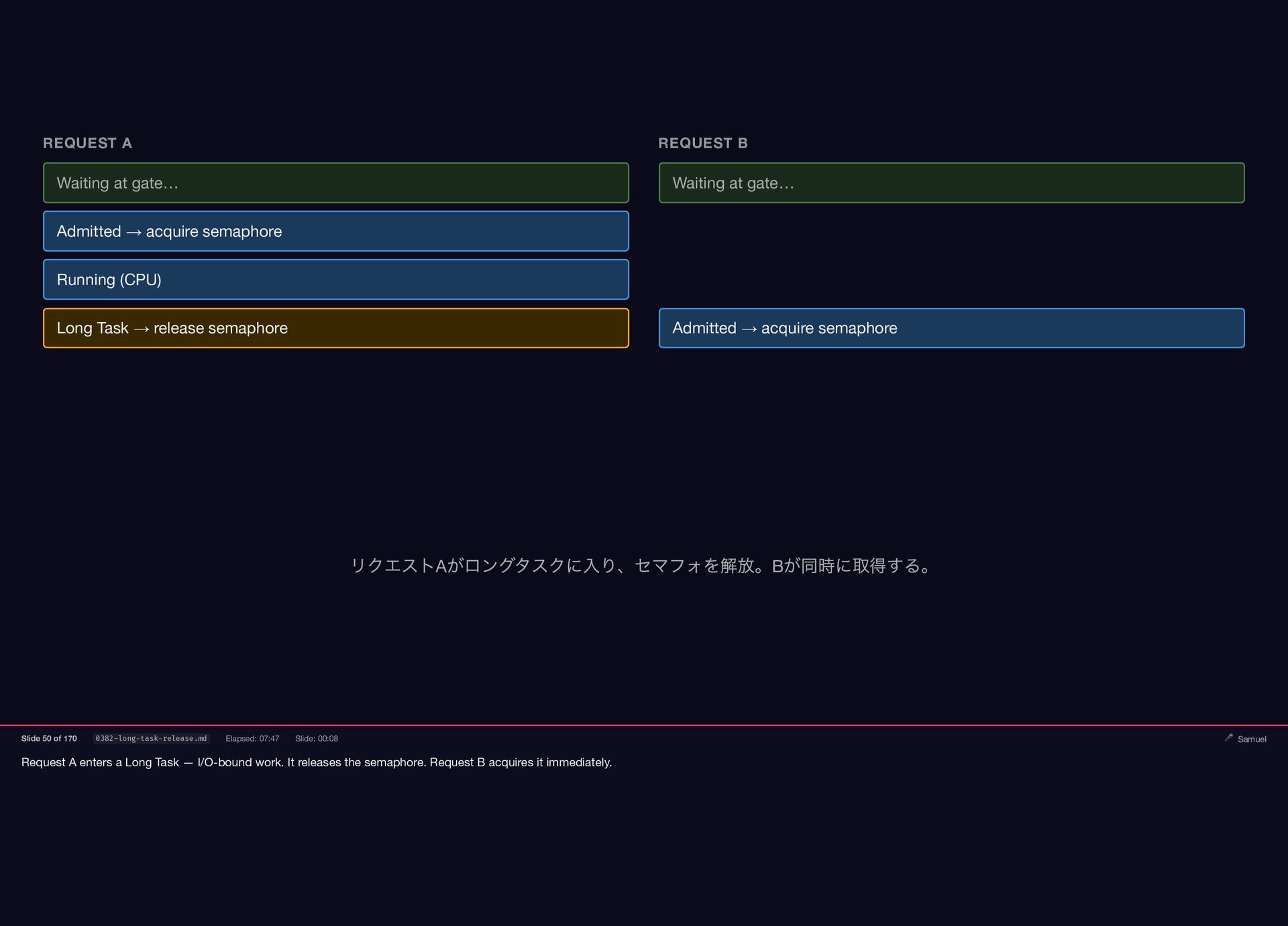The height and width of the screenshot is (926, 1288).
Task: Click the red progress line above the notes
Action: coord(644,725)
